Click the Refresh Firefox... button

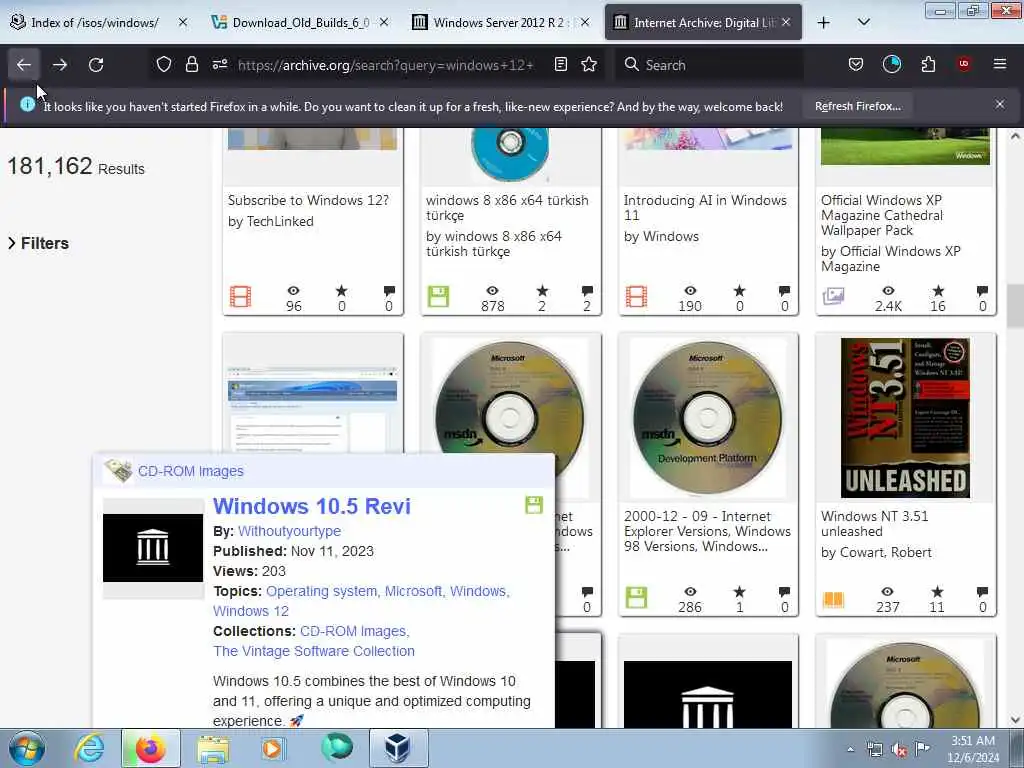[x=858, y=106]
